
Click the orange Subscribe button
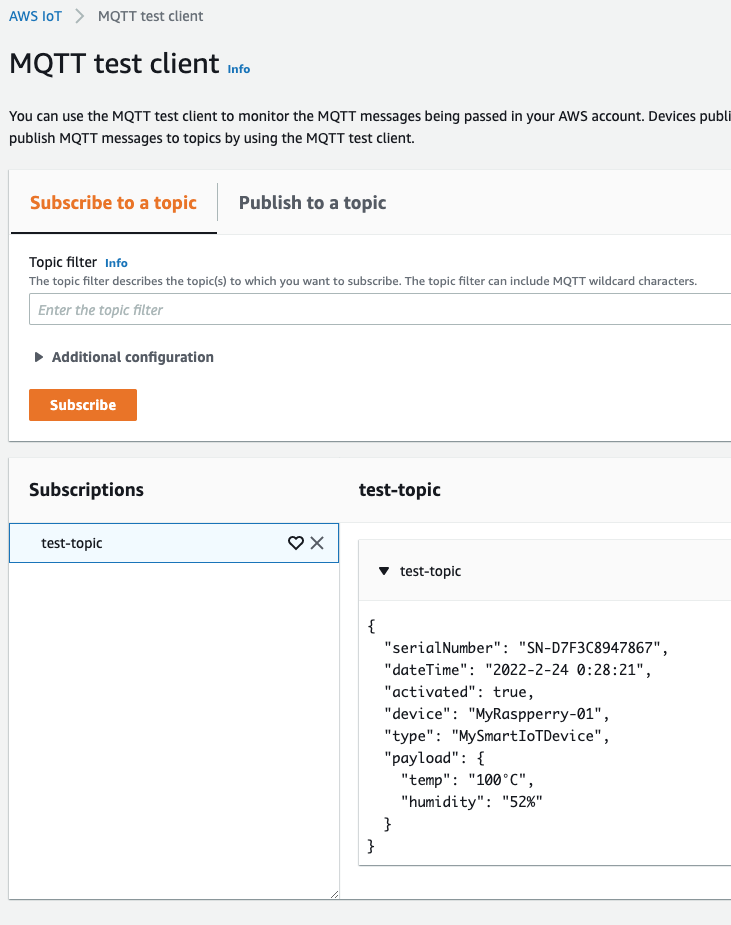click(83, 405)
